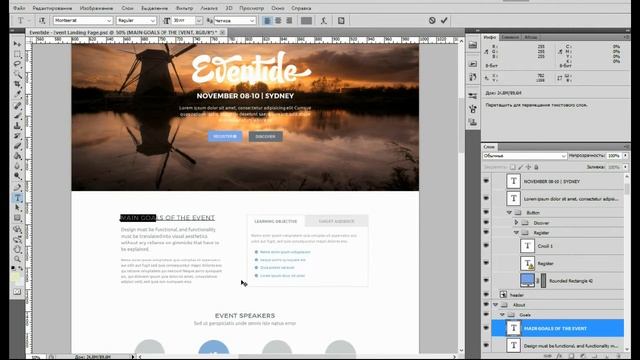
Task: Select the Dodge tool
Action: coord(17,176)
